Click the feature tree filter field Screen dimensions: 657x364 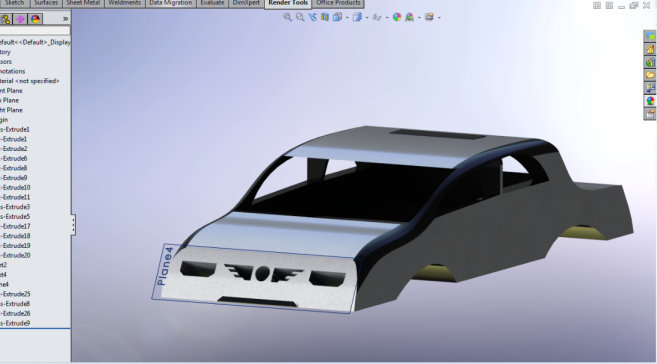pos(35,31)
